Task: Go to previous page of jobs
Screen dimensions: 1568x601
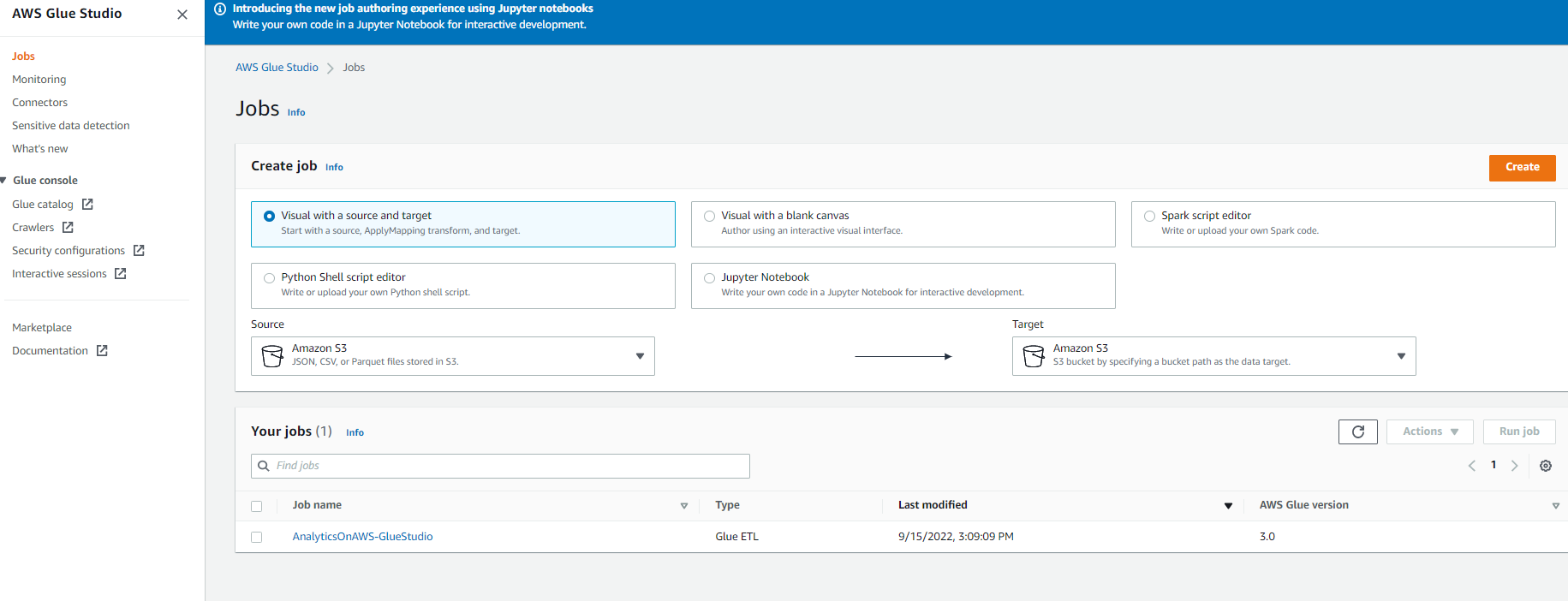Action: point(1472,466)
